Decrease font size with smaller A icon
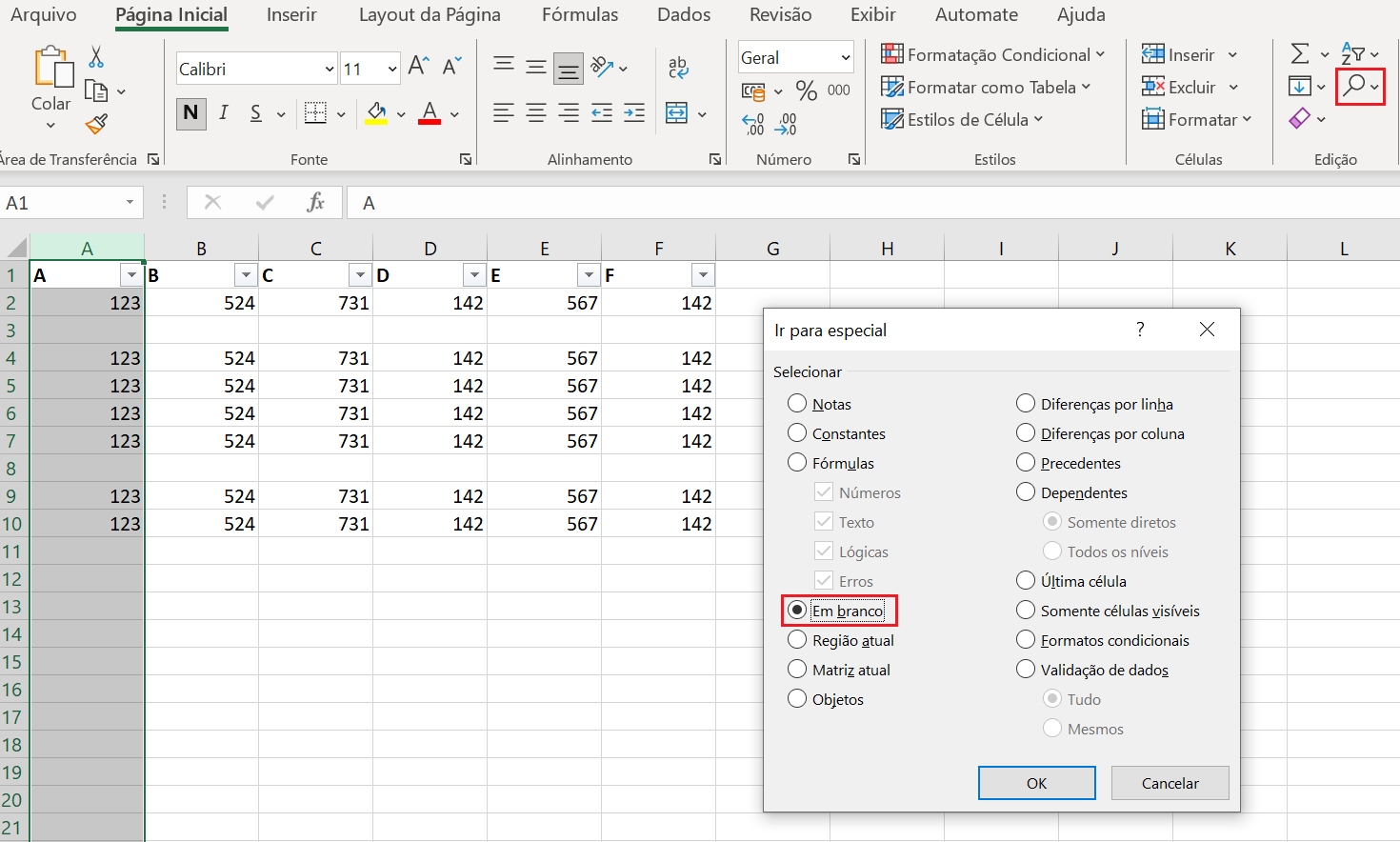The width and height of the screenshot is (1400, 842). coord(452,66)
